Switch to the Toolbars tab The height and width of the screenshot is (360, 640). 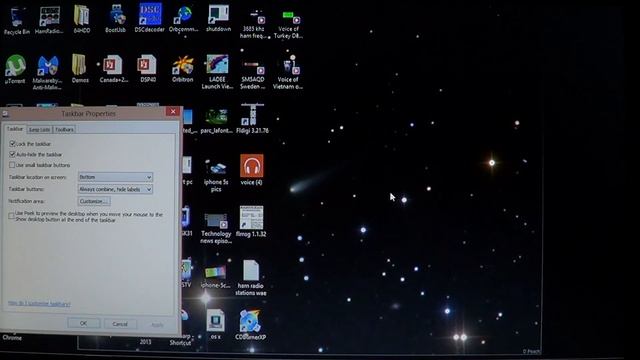(64, 129)
